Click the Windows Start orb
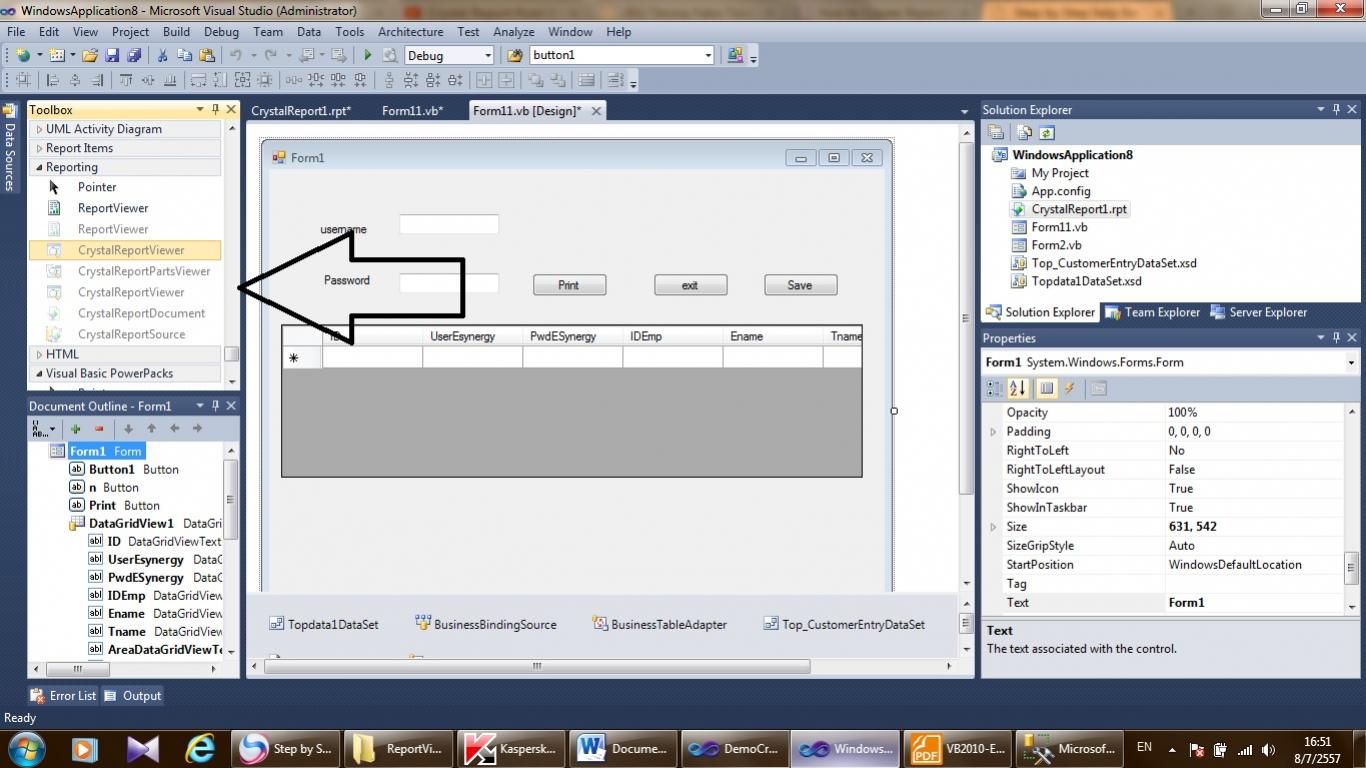Screen dimensions: 1366x768 pyautogui.click(x=25, y=748)
